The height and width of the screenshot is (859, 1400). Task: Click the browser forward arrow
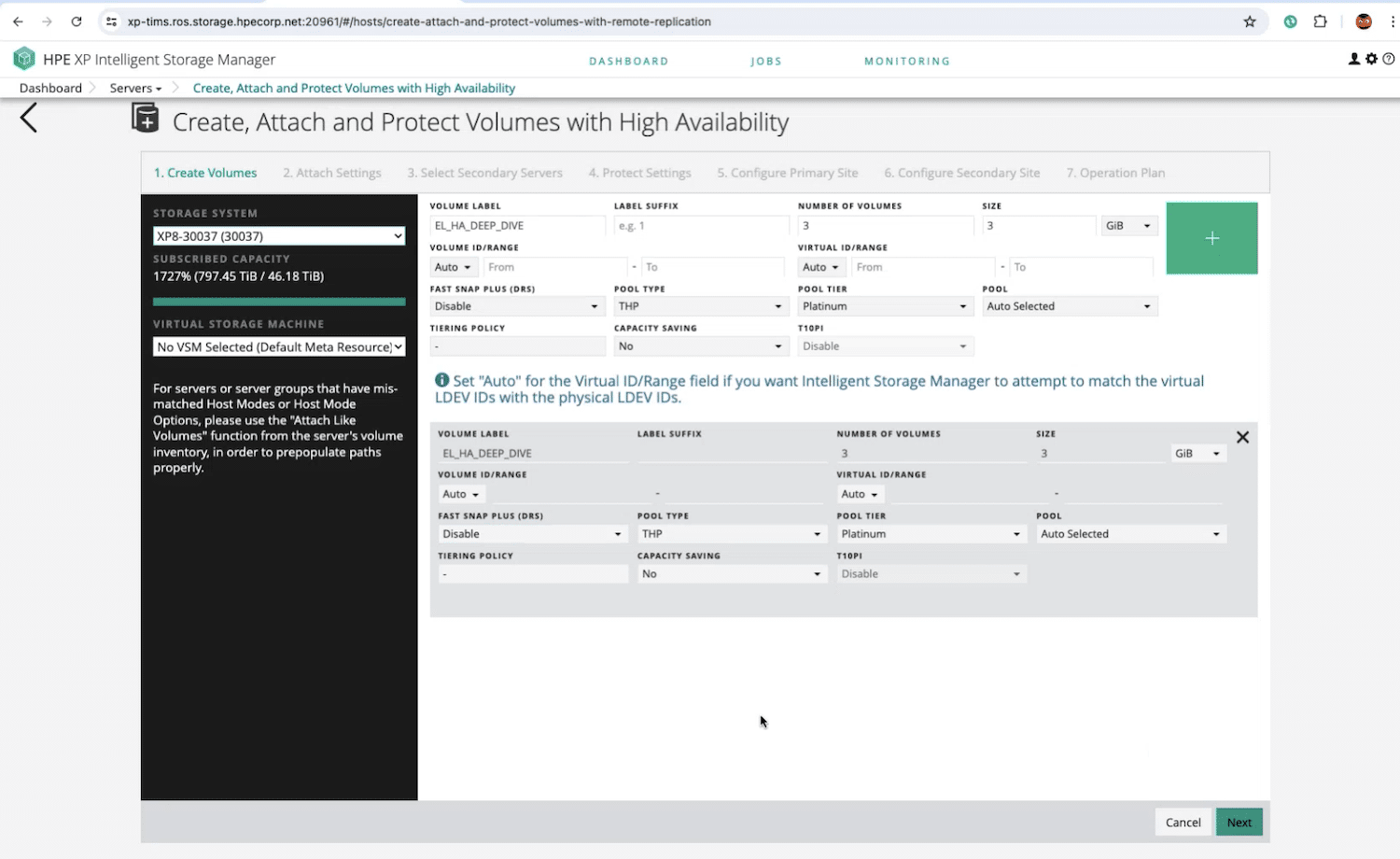pyautogui.click(x=47, y=21)
